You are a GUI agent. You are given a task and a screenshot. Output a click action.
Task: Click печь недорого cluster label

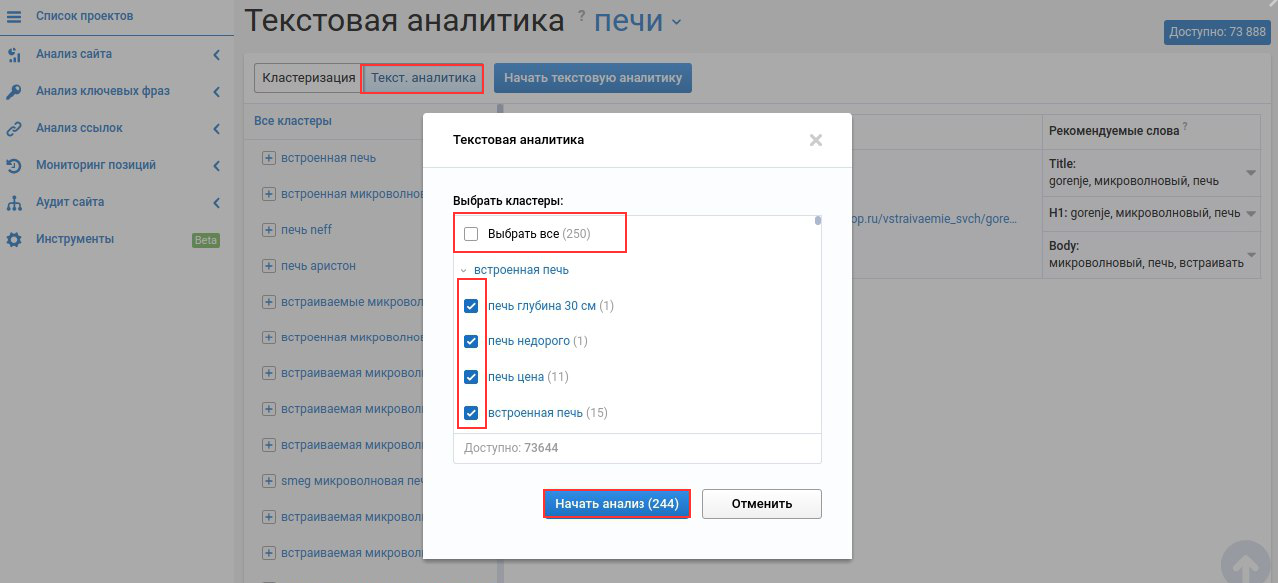(529, 341)
